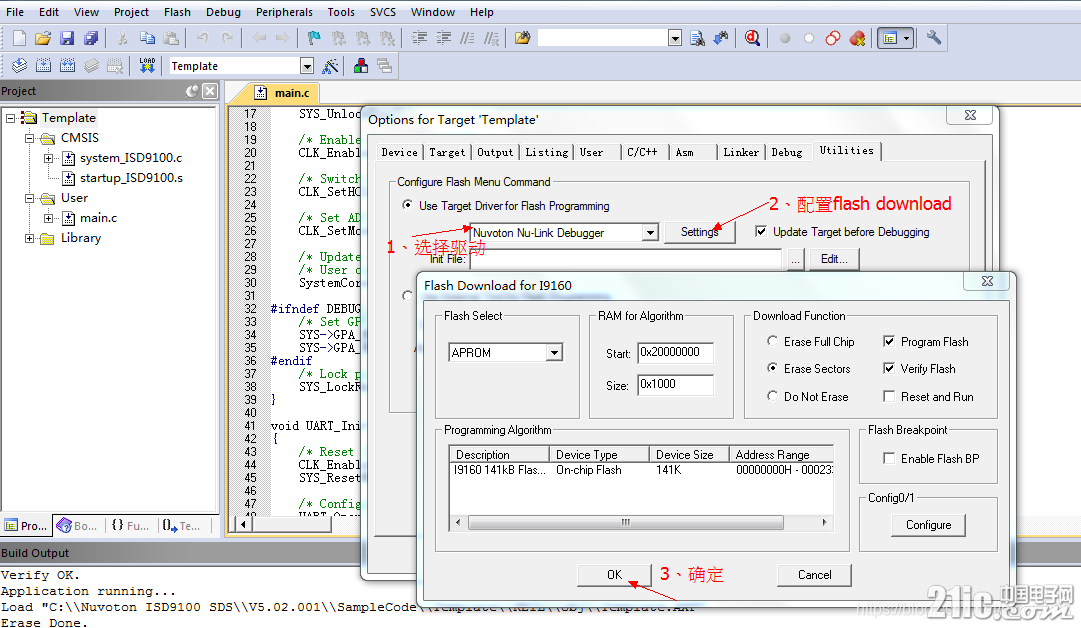Open the find text combo box dropdown arrow

675,39
